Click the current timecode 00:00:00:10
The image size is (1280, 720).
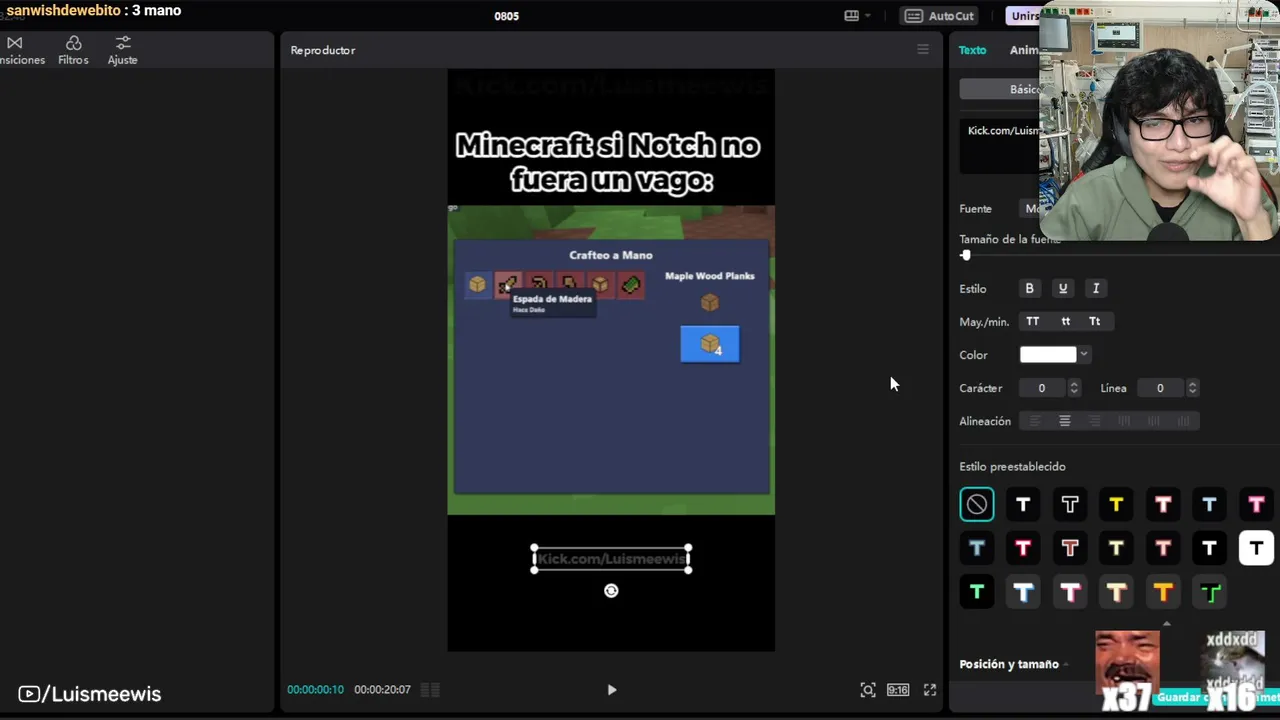tap(316, 690)
